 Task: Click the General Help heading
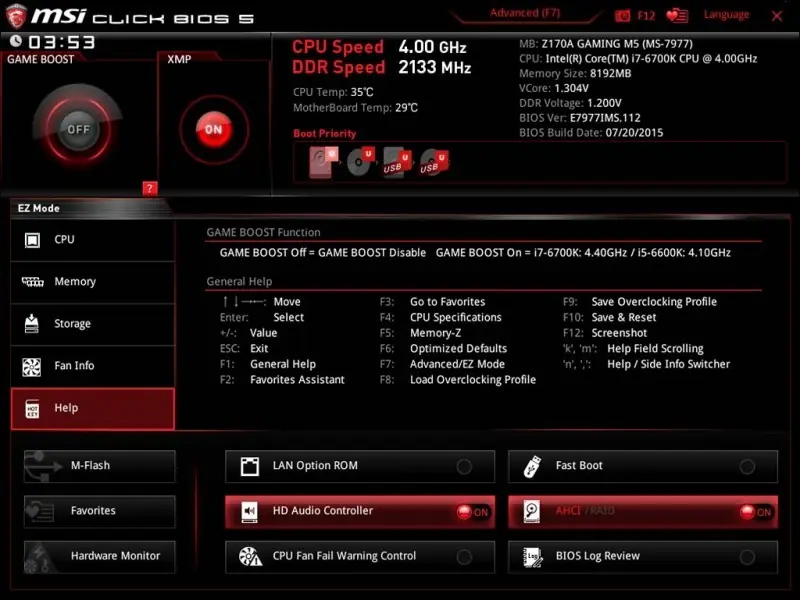pyautogui.click(x=239, y=282)
